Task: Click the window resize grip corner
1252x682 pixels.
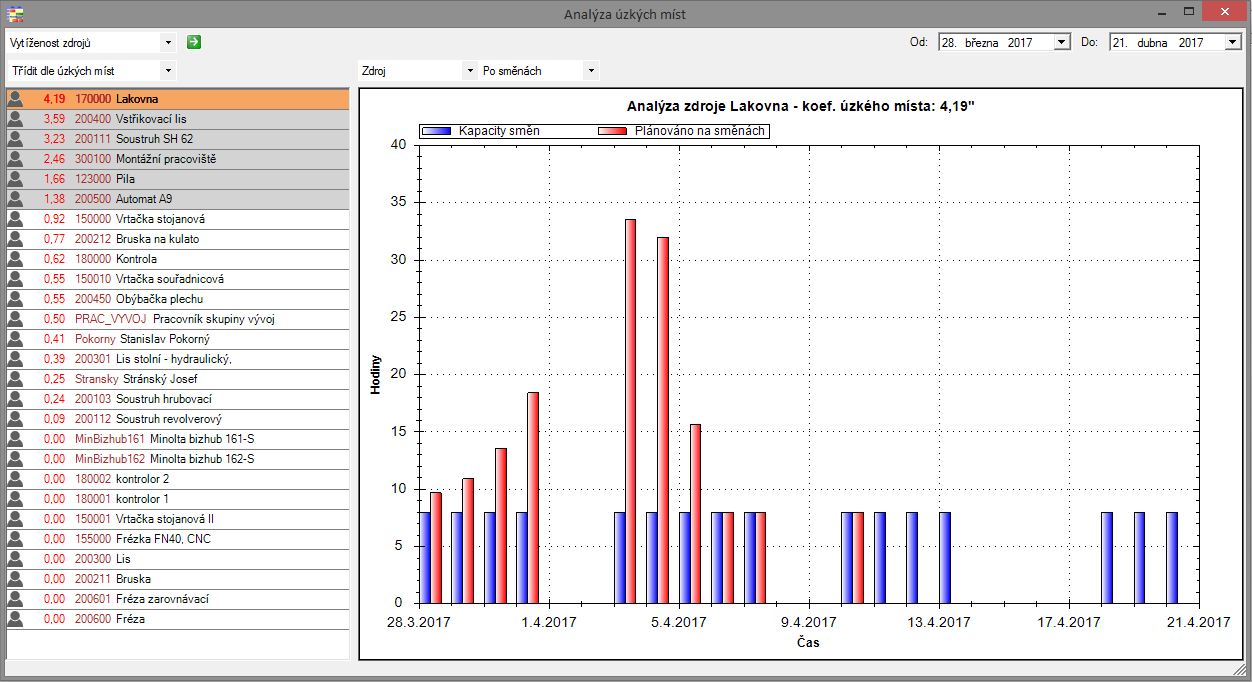Action: 1238,668
